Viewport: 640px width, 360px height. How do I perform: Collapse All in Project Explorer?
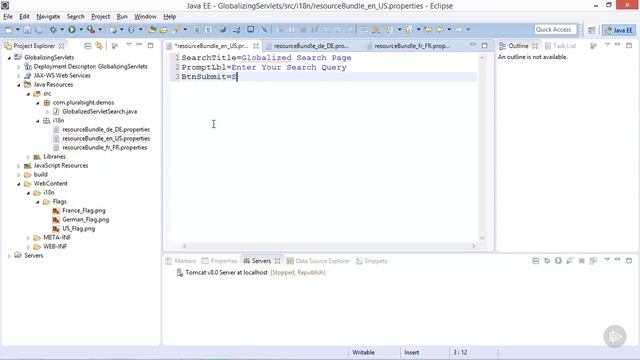coord(87,46)
